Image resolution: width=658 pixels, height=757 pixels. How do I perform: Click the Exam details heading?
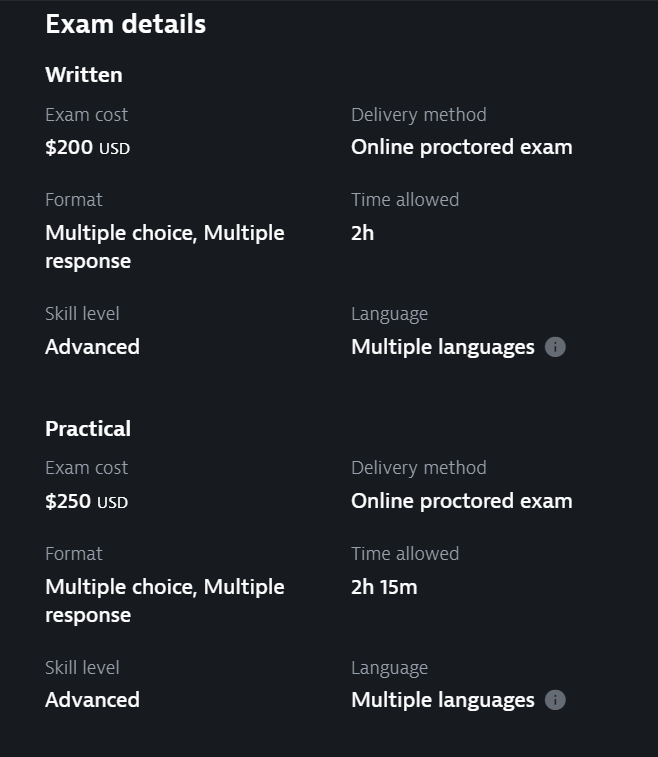coord(126,24)
